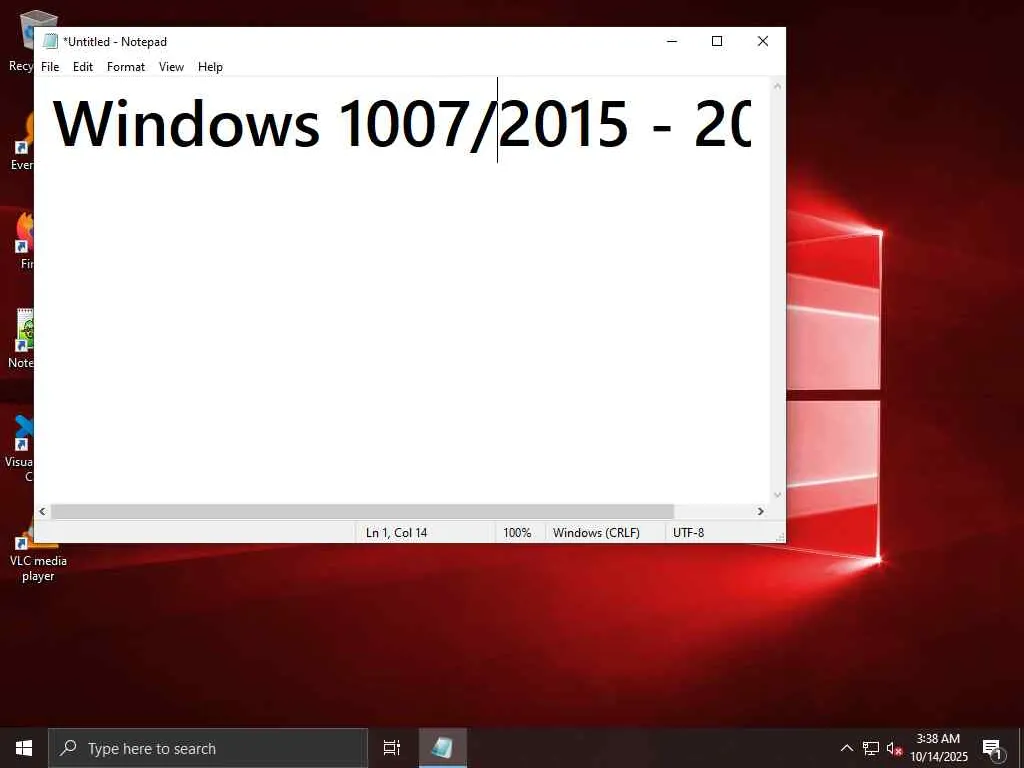Click the scroll left arrow

coord(42,511)
